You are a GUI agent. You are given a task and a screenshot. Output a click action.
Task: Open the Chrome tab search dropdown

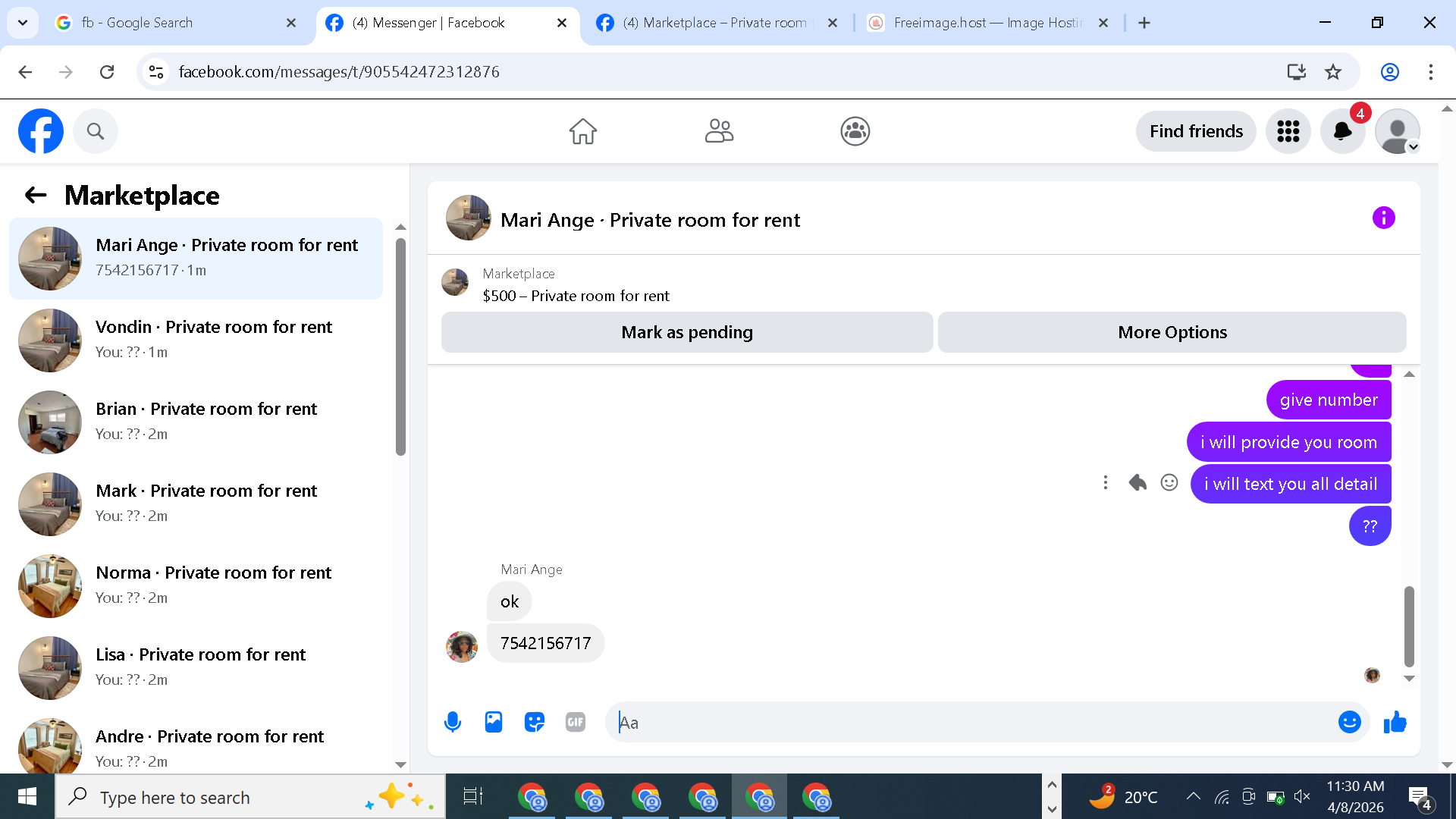tap(23, 23)
